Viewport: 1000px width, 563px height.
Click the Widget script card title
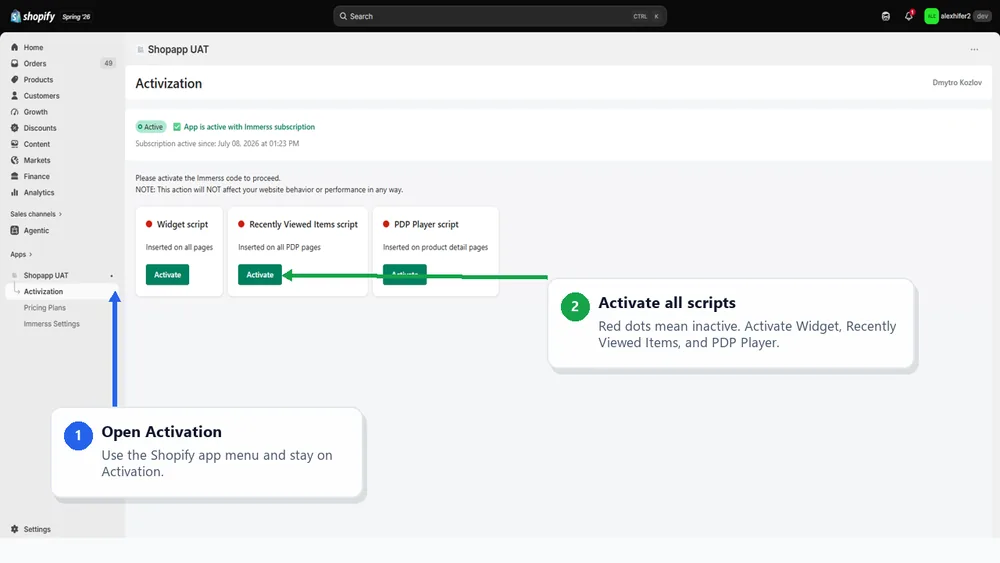click(182, 224)
